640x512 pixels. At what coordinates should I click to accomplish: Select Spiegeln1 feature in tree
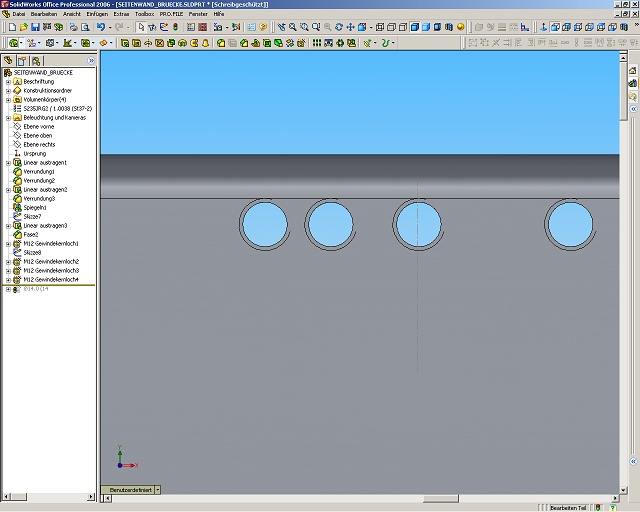click(35, 207)
